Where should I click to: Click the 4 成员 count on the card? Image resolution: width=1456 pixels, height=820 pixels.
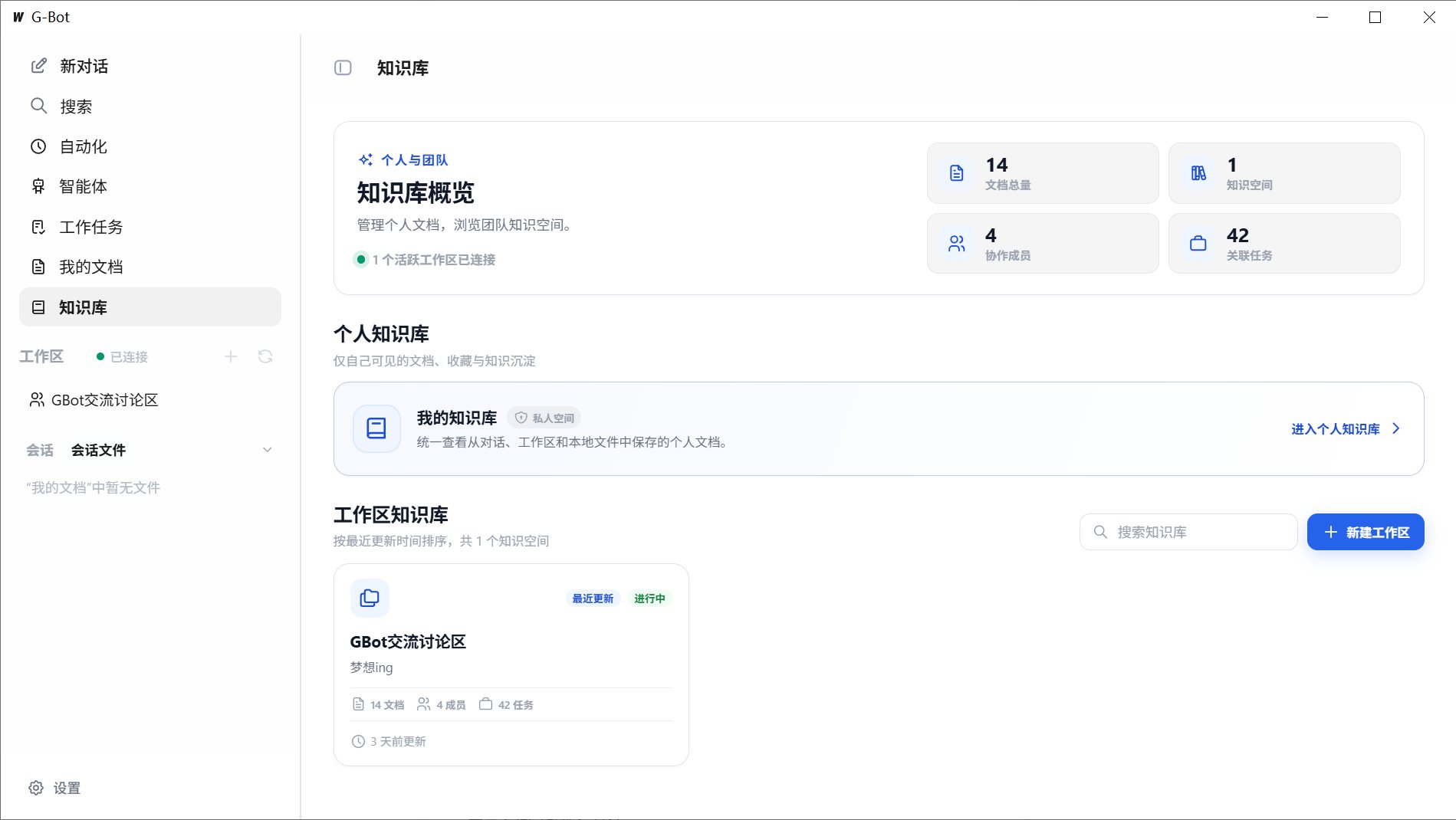coord(441,704)
